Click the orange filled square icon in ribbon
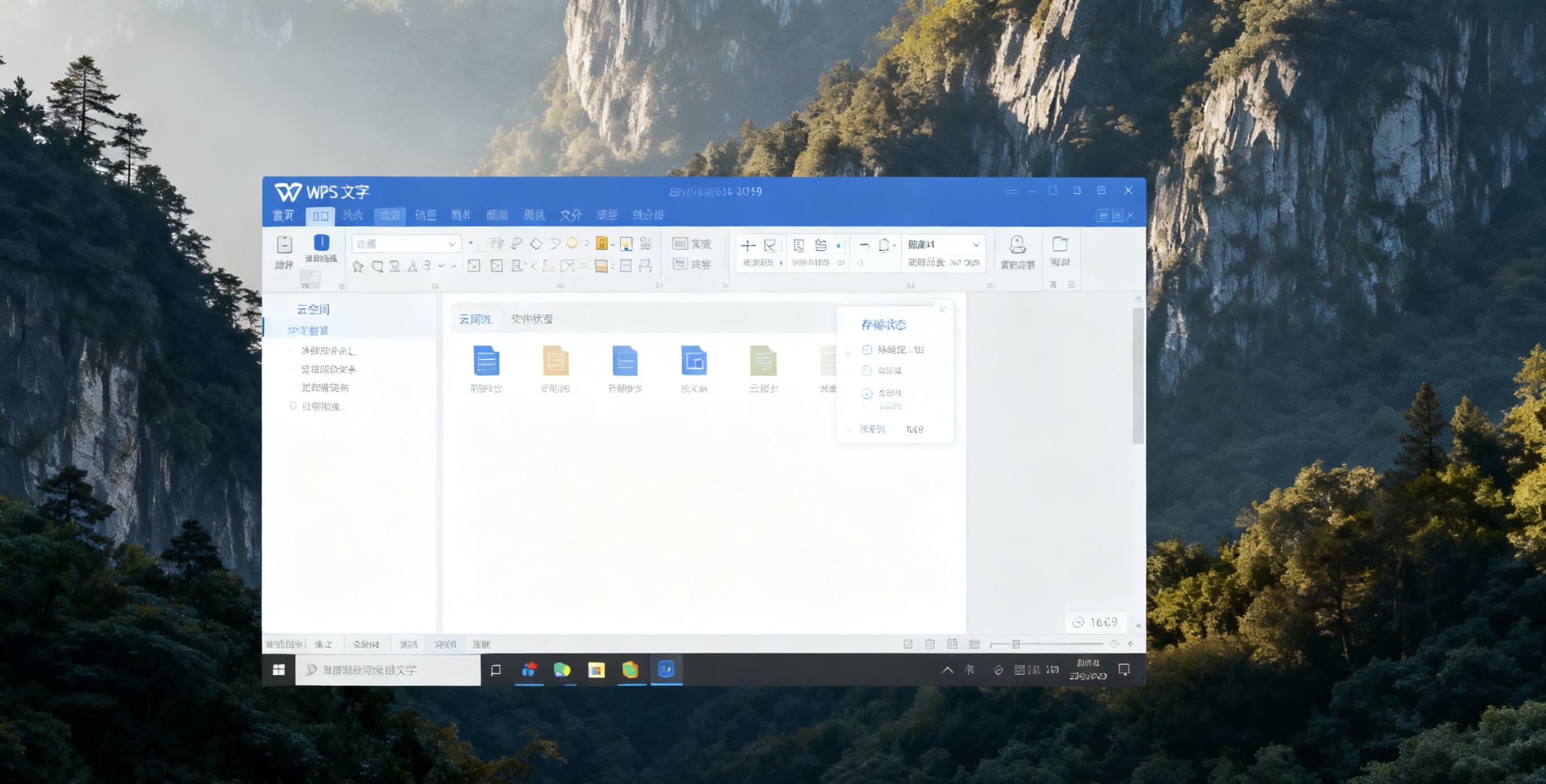1546x784 pixels. pyautogui.click(x=601, y=243)
